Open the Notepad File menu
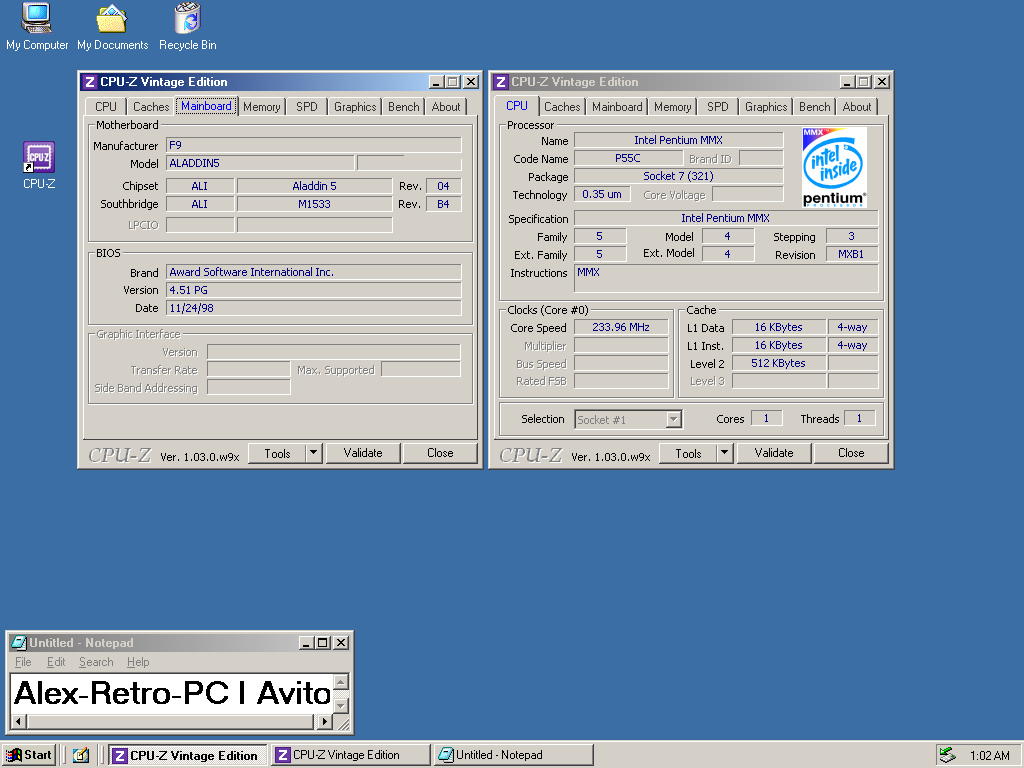The width and height of the screenshot is (1024, 768). (22, 662)
